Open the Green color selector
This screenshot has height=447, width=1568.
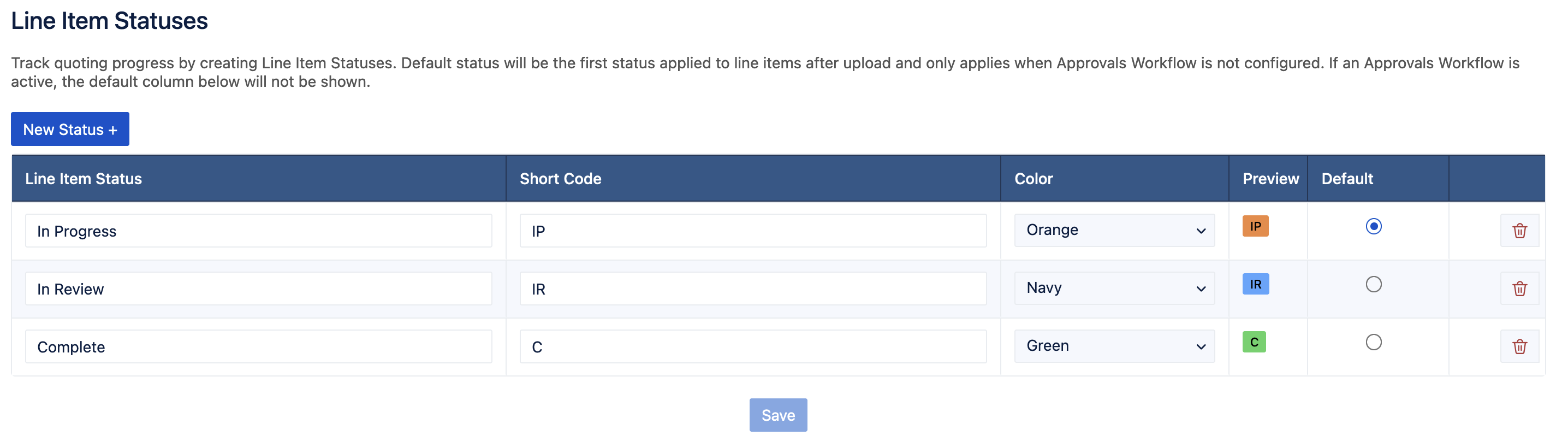1114,346
